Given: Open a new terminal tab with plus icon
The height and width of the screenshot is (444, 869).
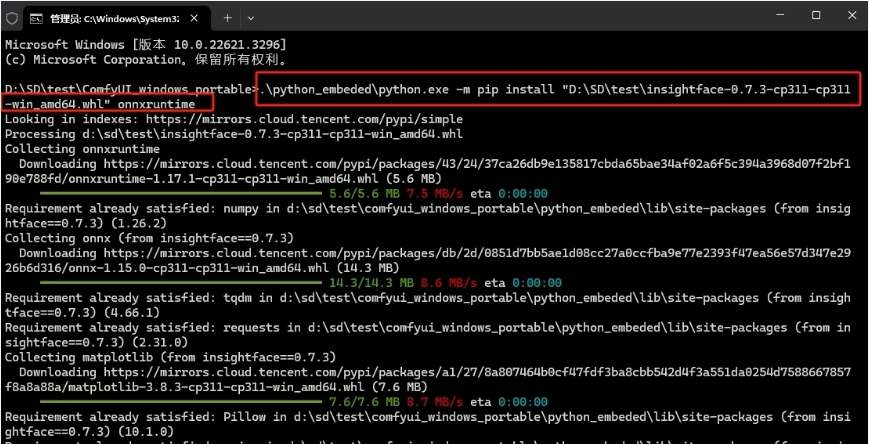Looking at the screenshot, I should pyautogui.click(x=227, y=17).
